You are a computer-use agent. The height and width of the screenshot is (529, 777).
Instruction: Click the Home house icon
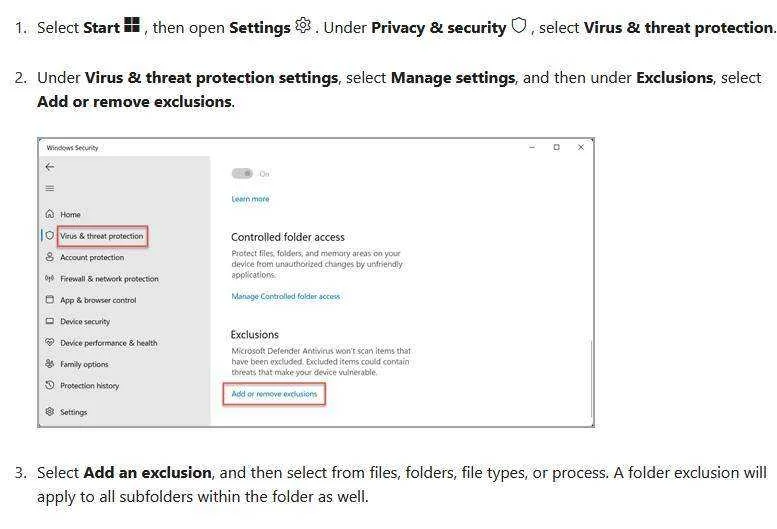[50, 214]
